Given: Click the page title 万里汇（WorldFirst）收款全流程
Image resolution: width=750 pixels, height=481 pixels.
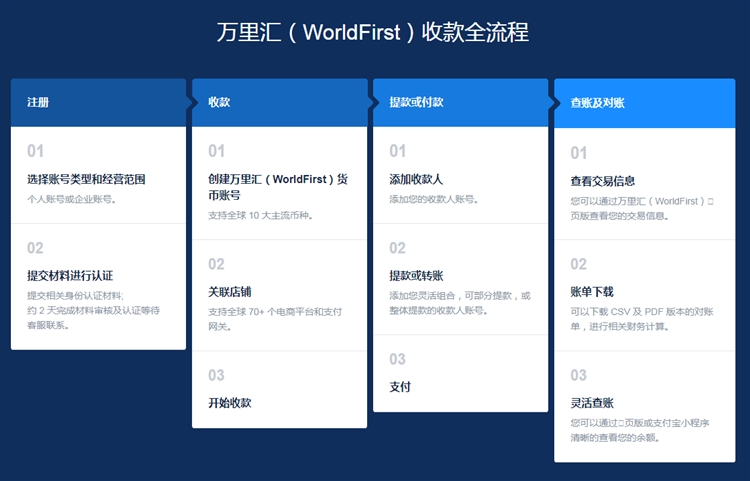Looking at the screenshot, I should (373, 33).
